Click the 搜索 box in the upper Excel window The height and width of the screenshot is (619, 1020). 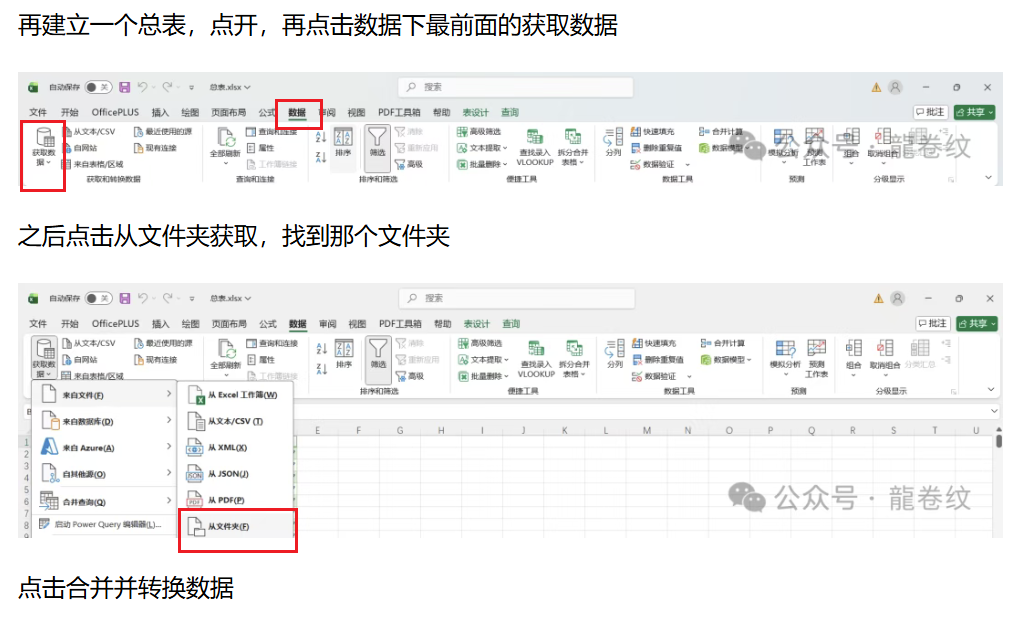click(x=515, y=87)
